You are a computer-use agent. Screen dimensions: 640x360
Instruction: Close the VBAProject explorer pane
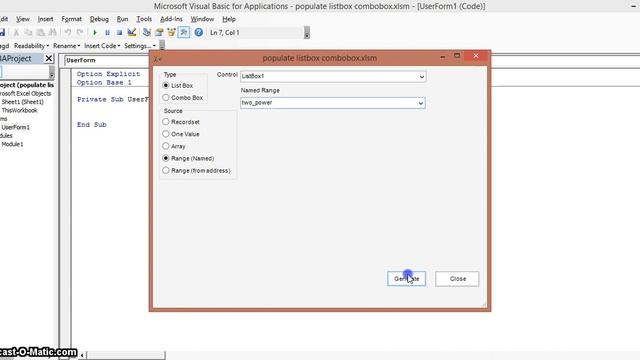tap(49, 58)
